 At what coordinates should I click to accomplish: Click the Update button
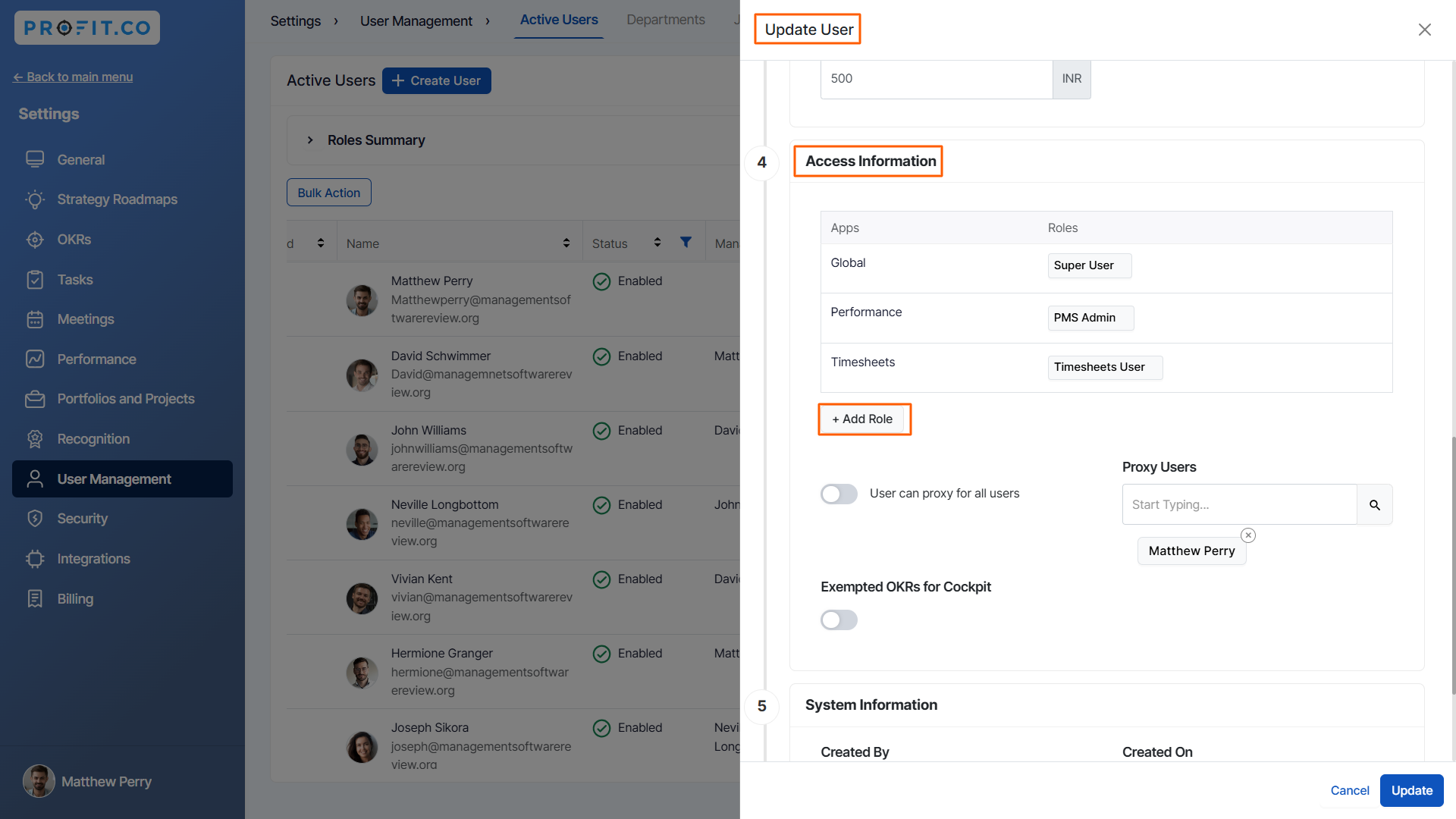[1411, 790]
